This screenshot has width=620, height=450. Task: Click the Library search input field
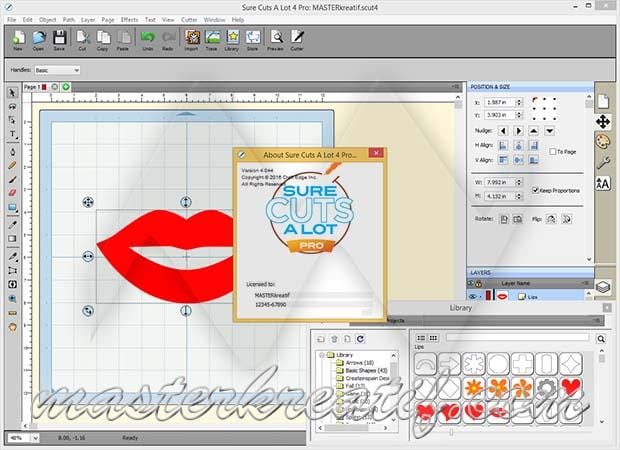pyautogui.click(x=518, y=337)
